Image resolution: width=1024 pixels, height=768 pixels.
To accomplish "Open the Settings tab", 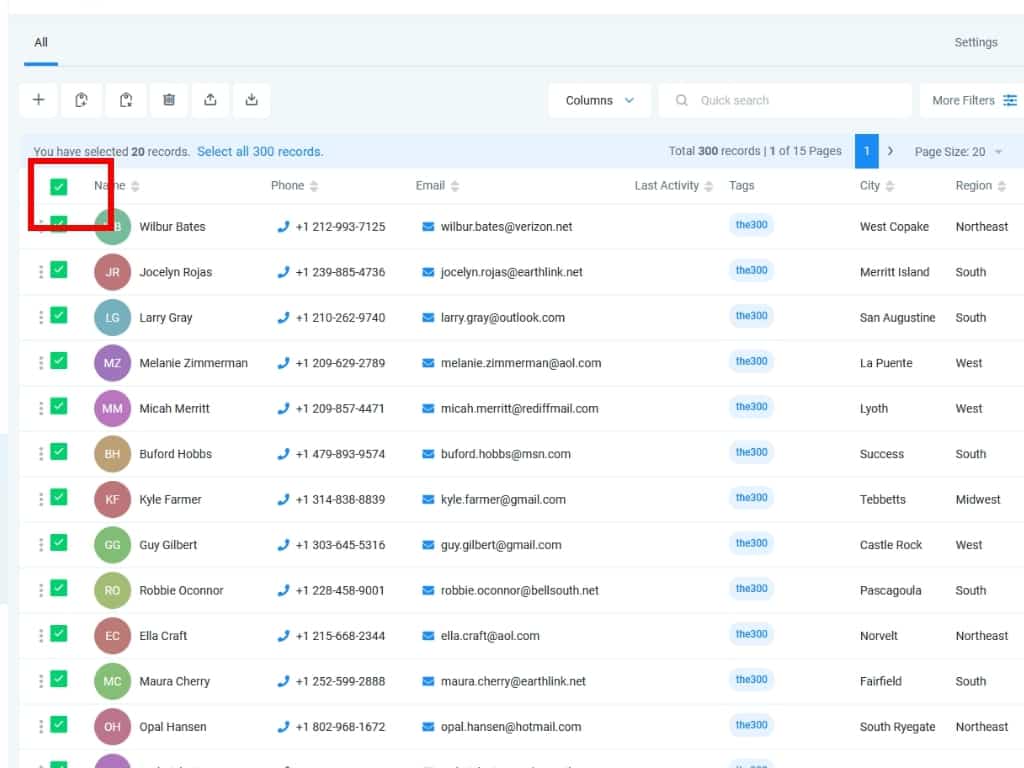I will [975, 43].
